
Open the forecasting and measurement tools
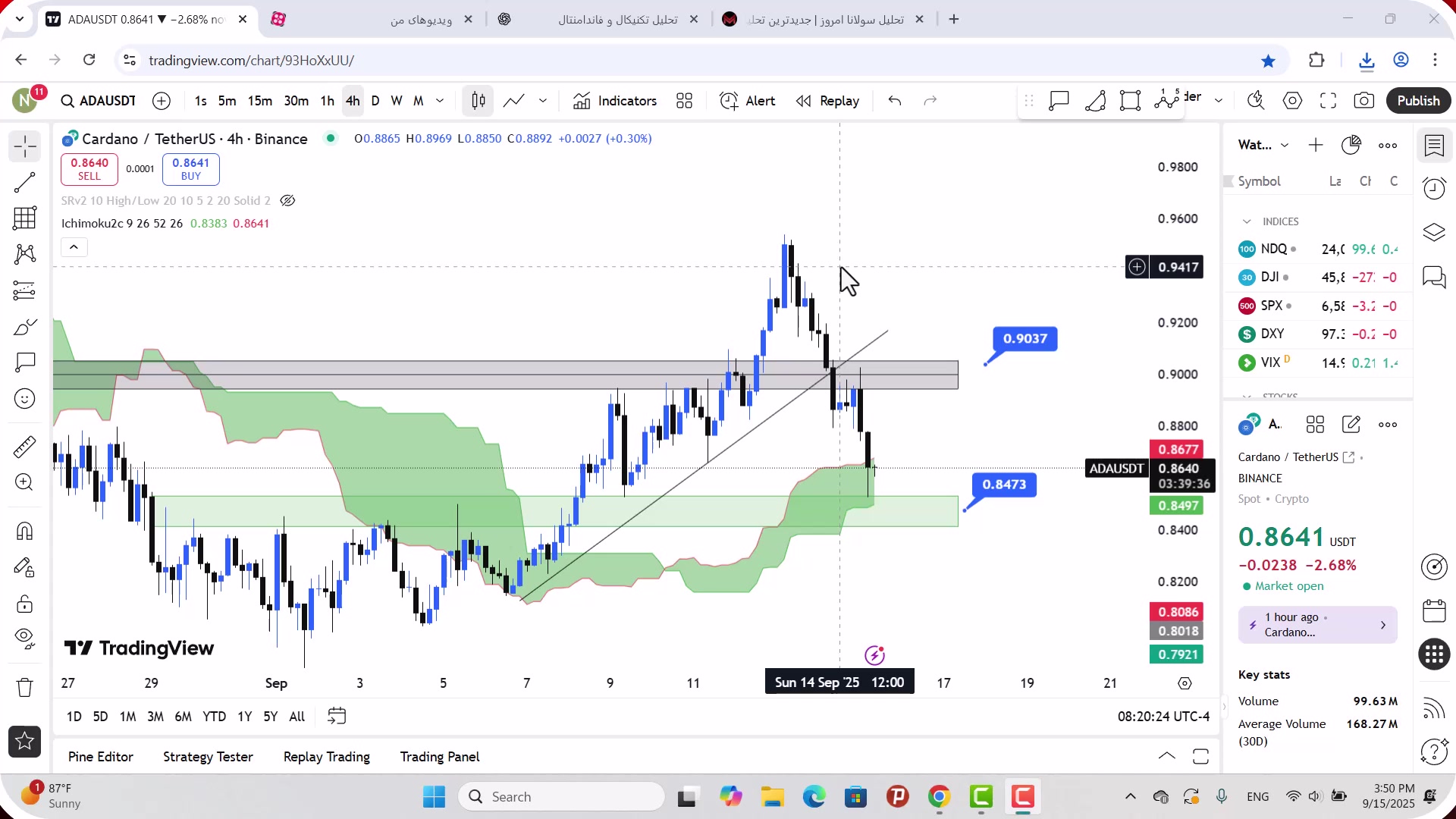coord(25,290)
